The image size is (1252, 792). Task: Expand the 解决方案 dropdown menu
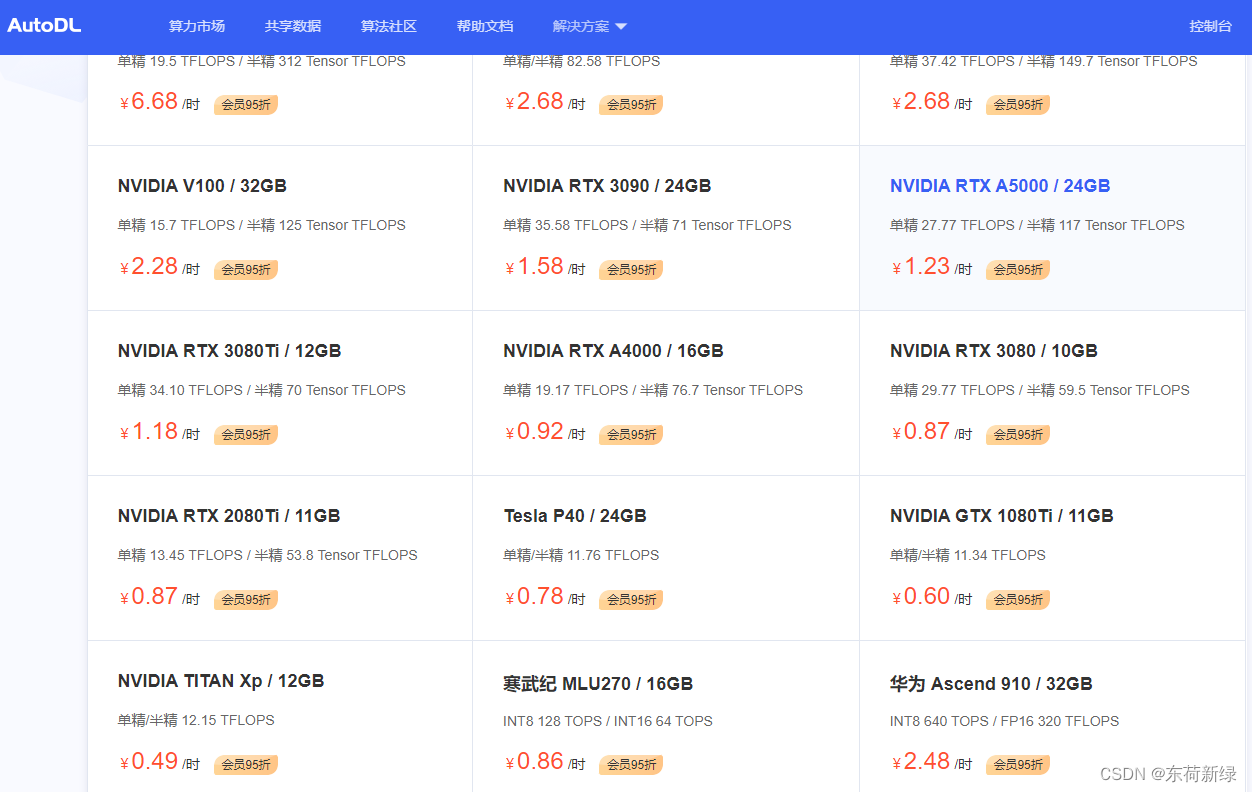(590, 26)
